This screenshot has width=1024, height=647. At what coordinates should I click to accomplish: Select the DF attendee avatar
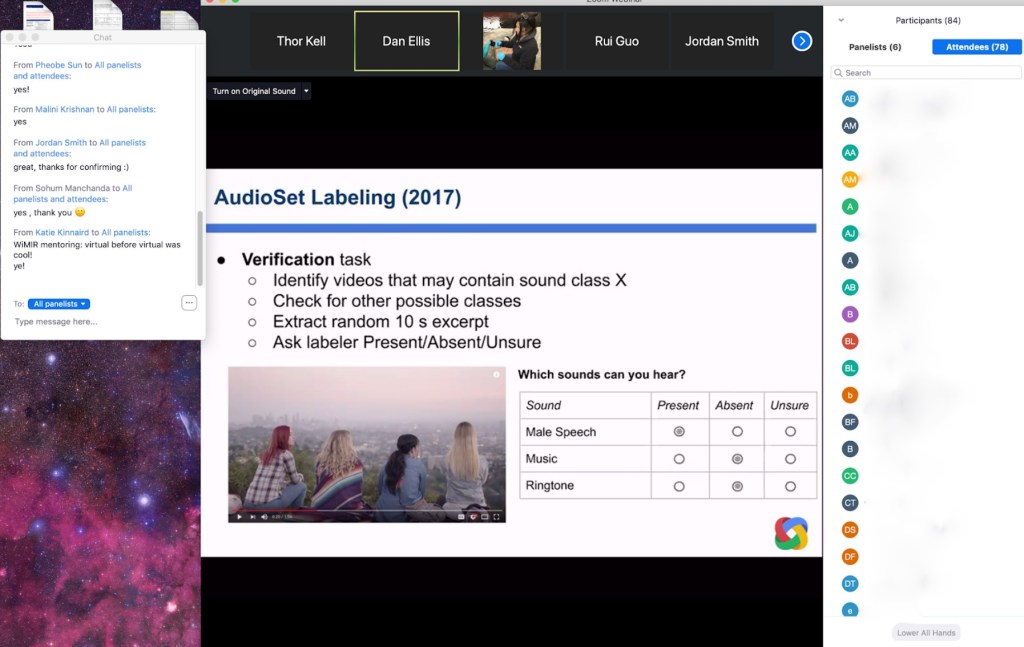click(x=850, y=557)
